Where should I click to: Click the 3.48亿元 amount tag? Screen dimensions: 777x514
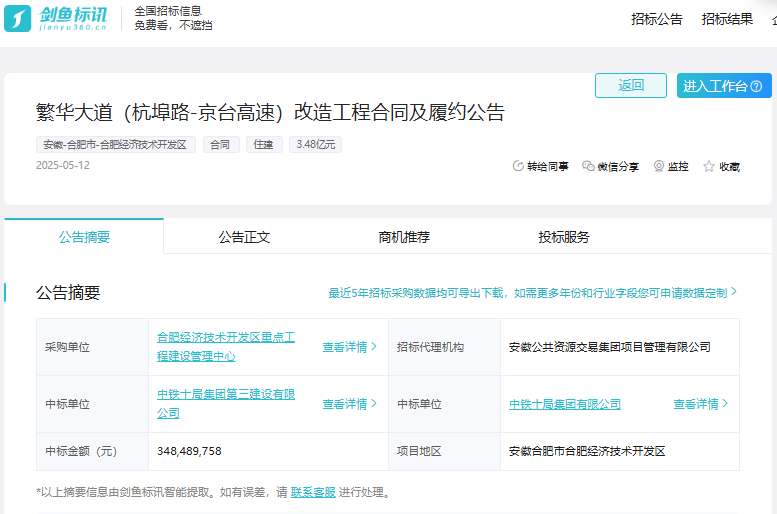pyautogui.click(x=315, y=144)
